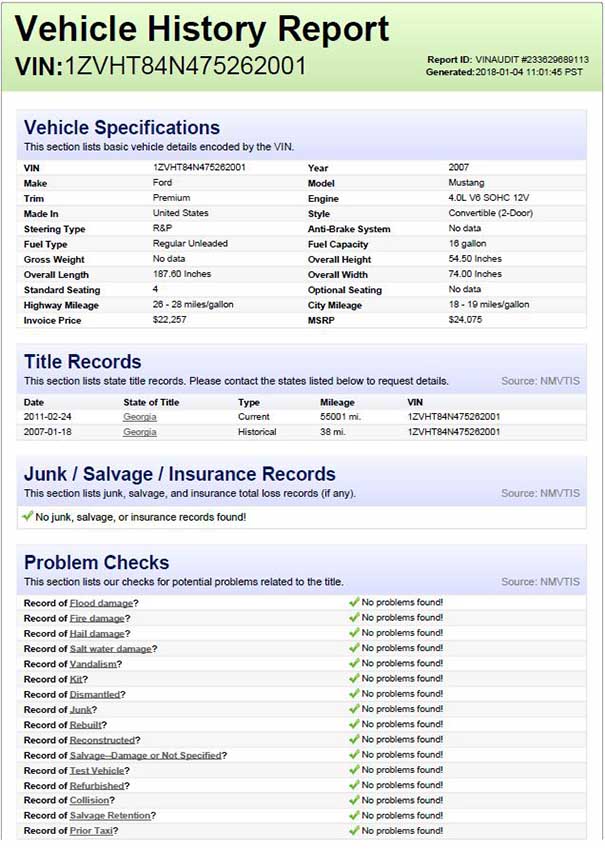Screen dimensions: 605x850
Task: Click Fuel Type value Regular Unleaded
Action: (x=190, y=243)
